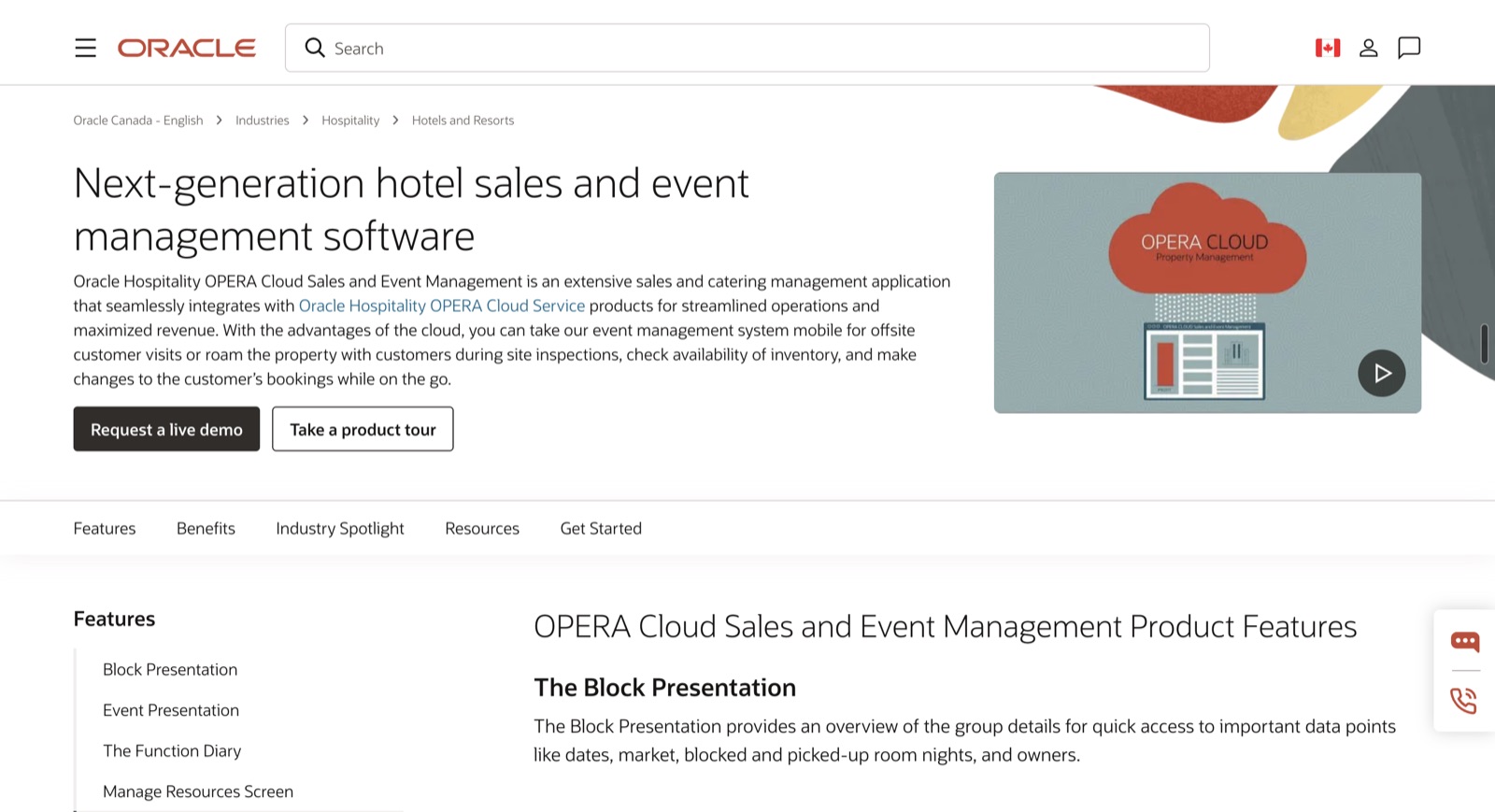
Task: Click the OPERA Cloud video thumbnail
Action: [1207, 292]
